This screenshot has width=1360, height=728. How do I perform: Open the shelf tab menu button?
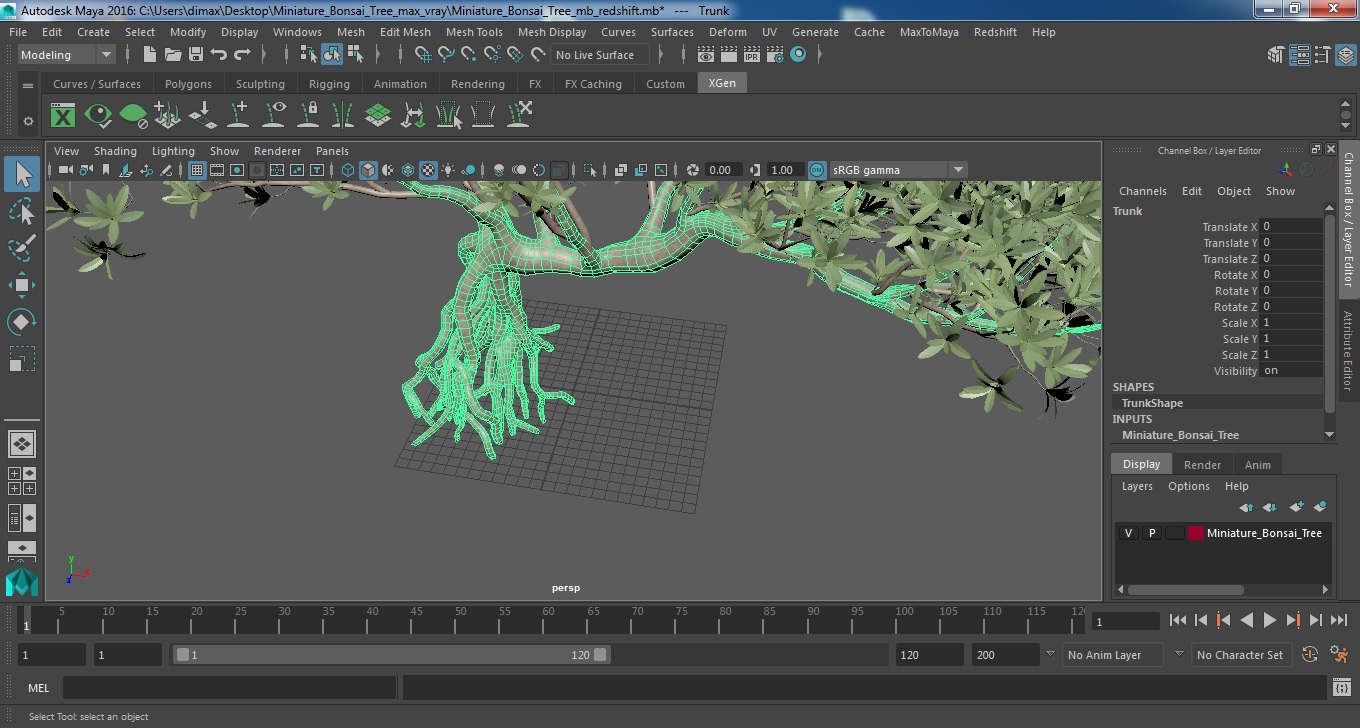coord(28,86)
